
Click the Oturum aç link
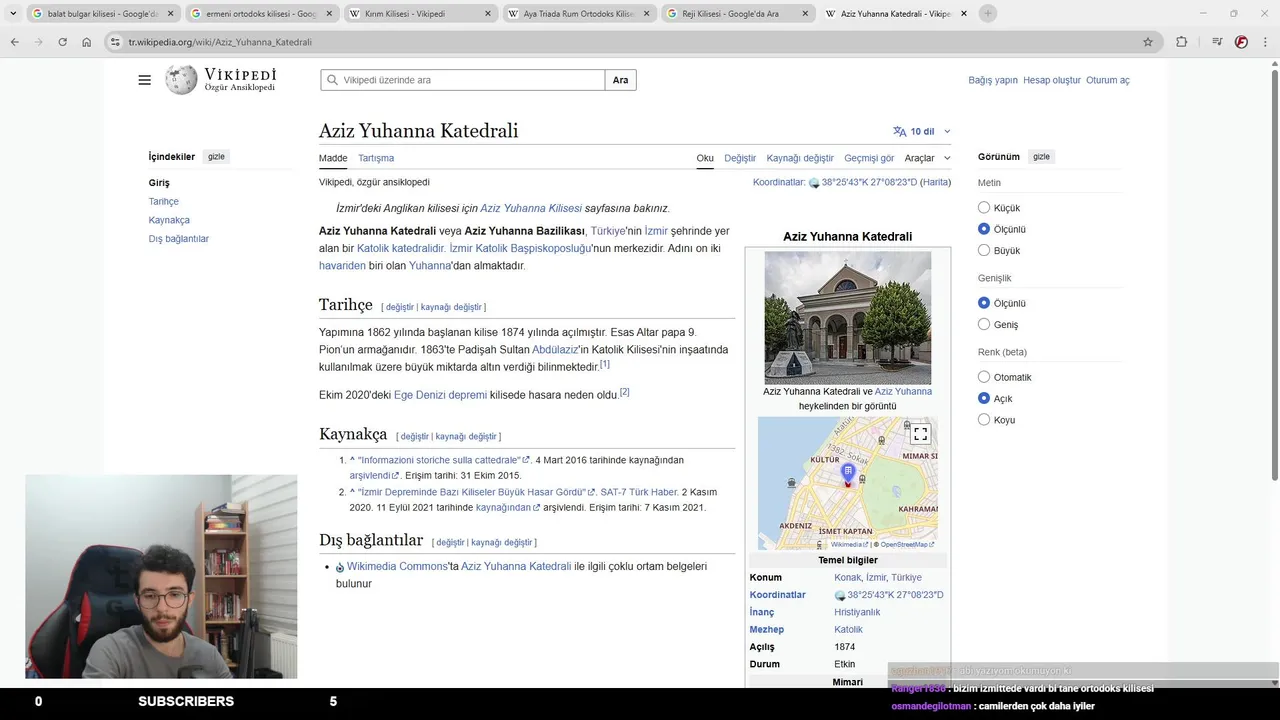1108,80
